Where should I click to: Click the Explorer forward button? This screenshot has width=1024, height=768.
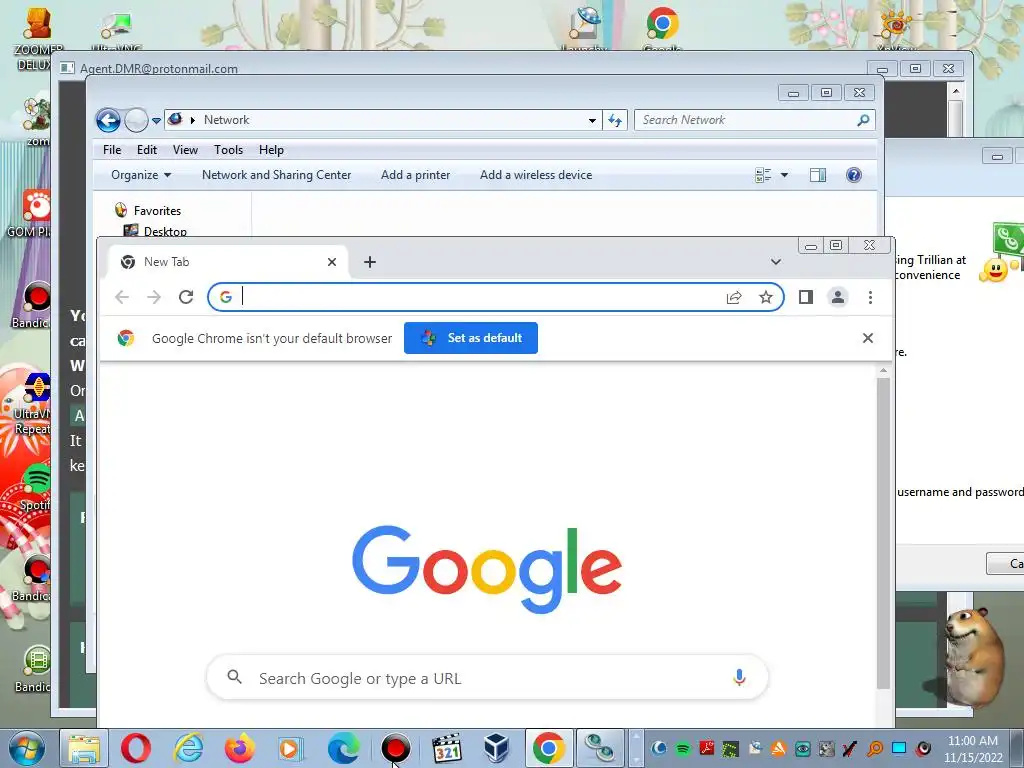136,120
